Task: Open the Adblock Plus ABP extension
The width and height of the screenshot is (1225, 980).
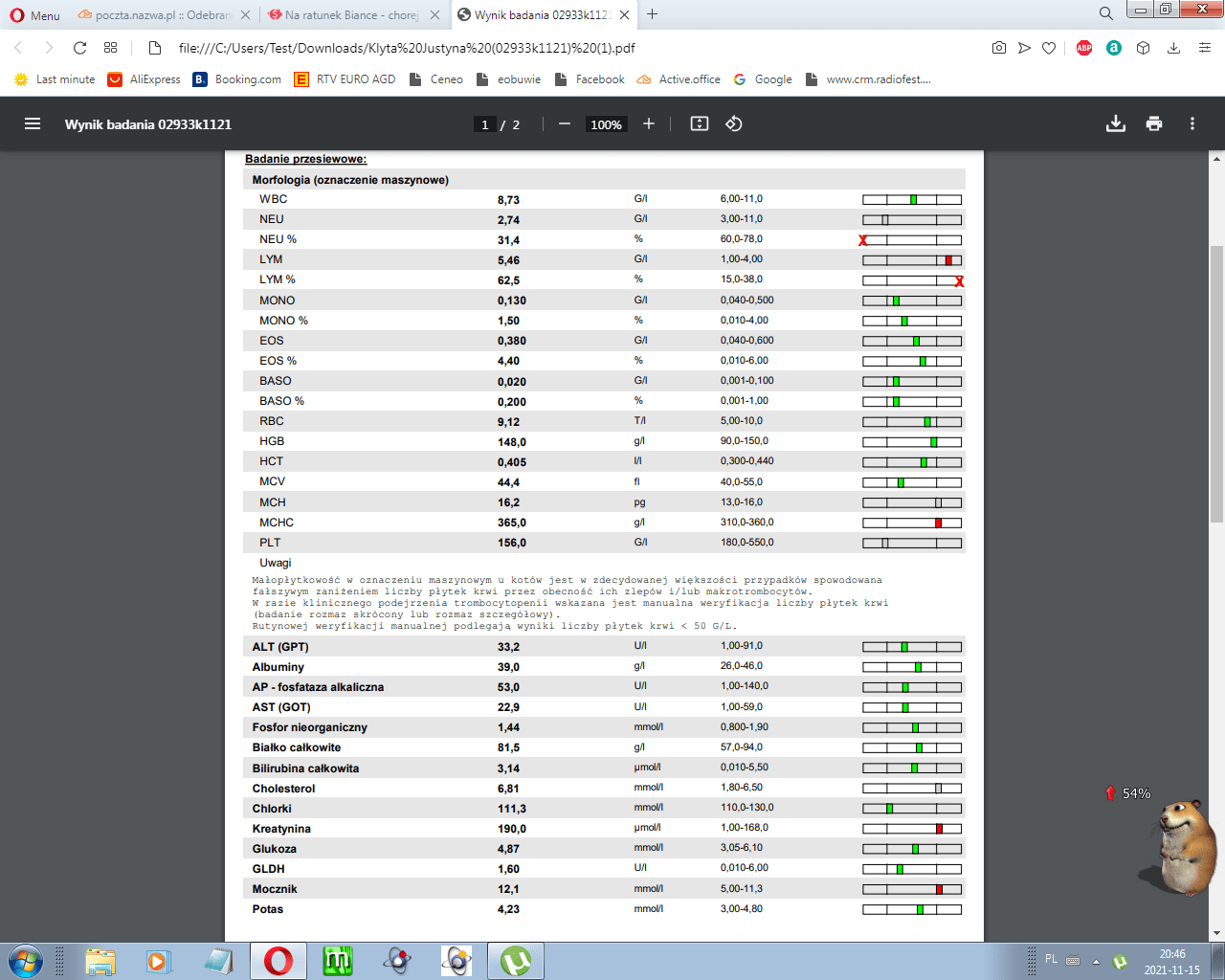Action: [x=1084, y=48]
